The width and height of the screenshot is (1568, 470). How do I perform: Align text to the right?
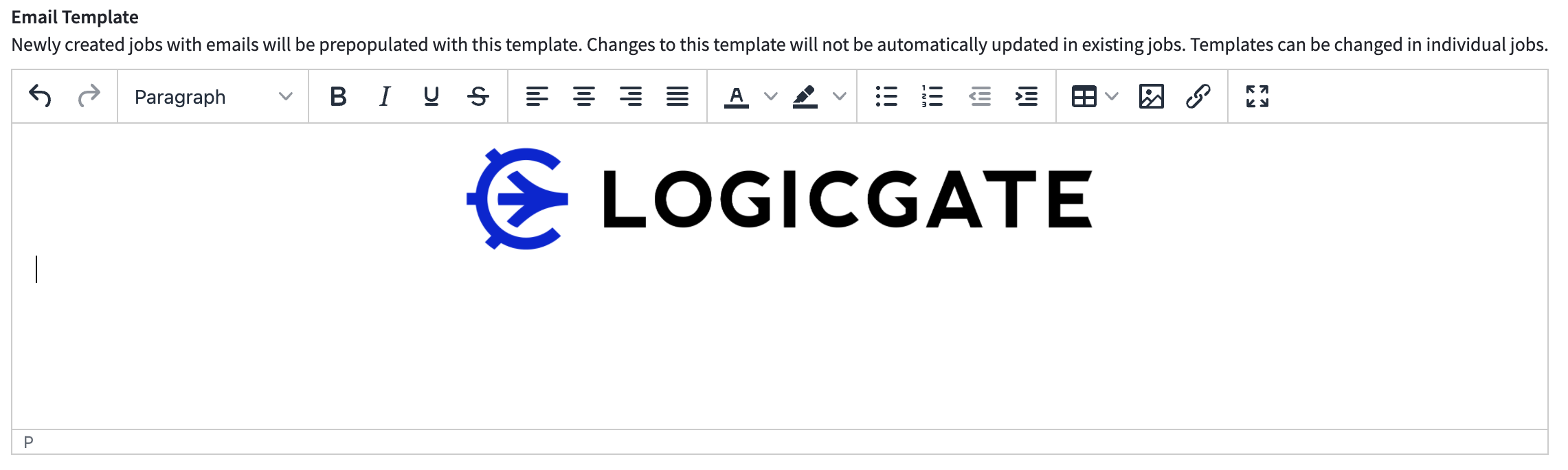click(631, 96)
